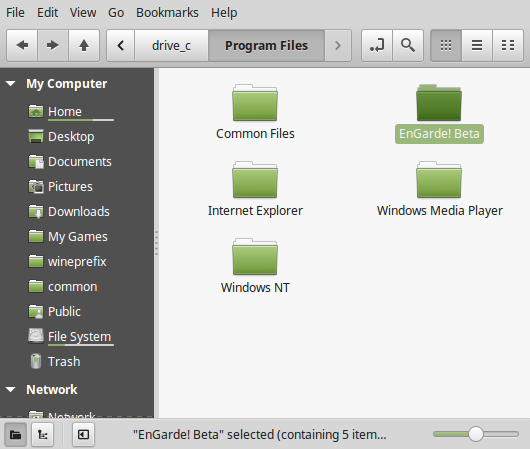Viewport: 530px width, 449px height.
Task: Select the Common Files folder icon
Action: click(255, 103)
